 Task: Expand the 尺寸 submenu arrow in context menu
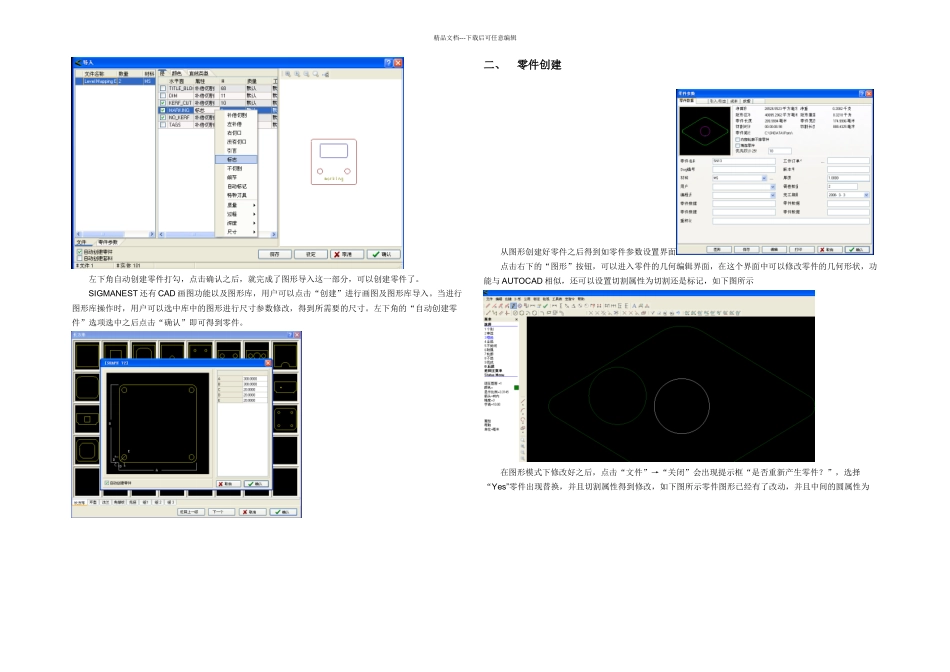coord(254,232)
